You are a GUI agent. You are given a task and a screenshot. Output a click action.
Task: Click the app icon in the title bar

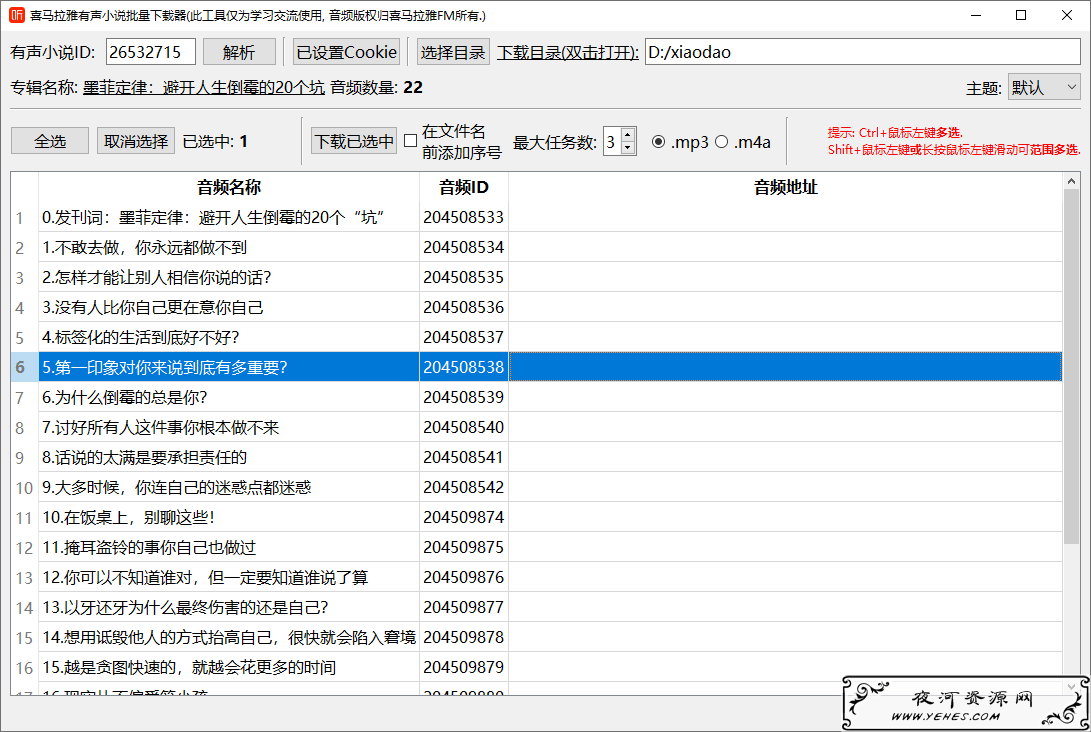[x=16, y=15]
